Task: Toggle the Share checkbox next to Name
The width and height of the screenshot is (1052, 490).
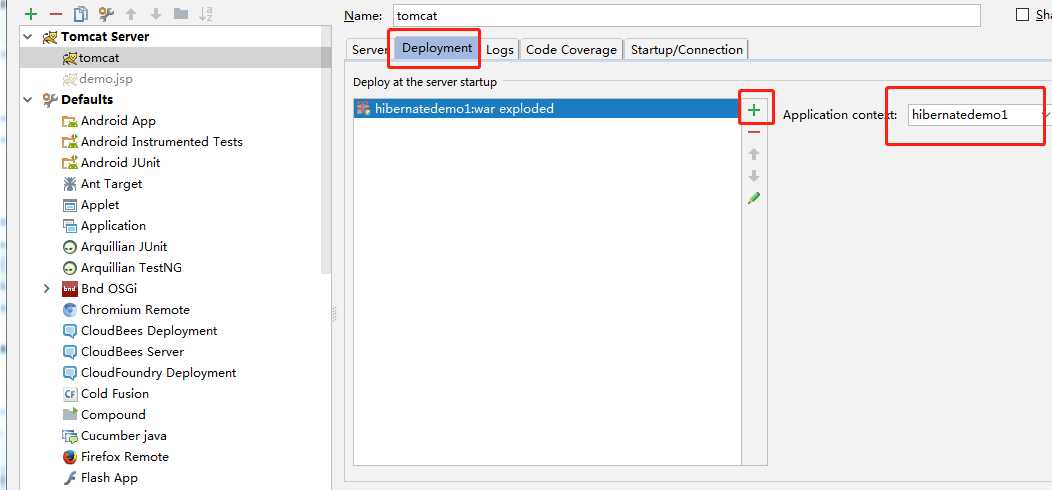Action: click(1022, 15)
